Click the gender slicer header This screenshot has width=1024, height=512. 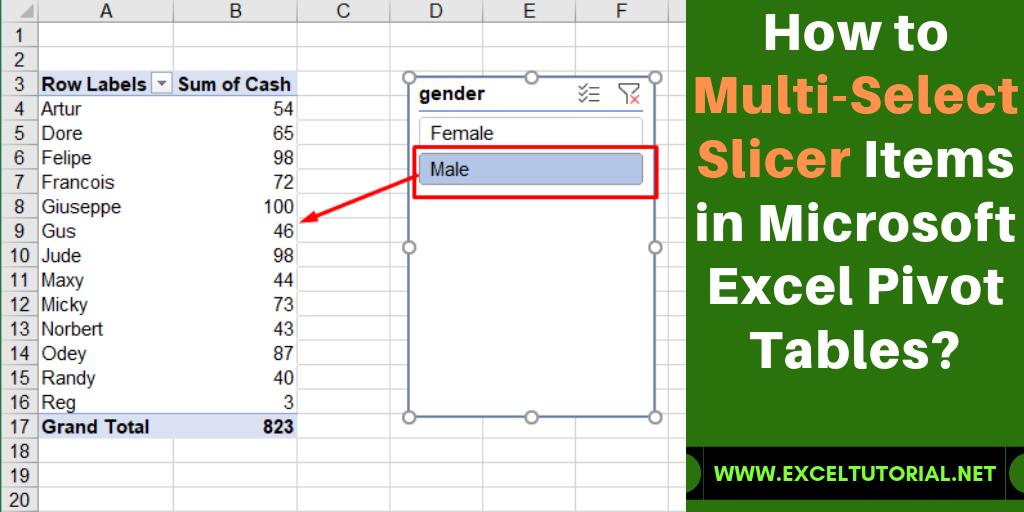[452, 94]
